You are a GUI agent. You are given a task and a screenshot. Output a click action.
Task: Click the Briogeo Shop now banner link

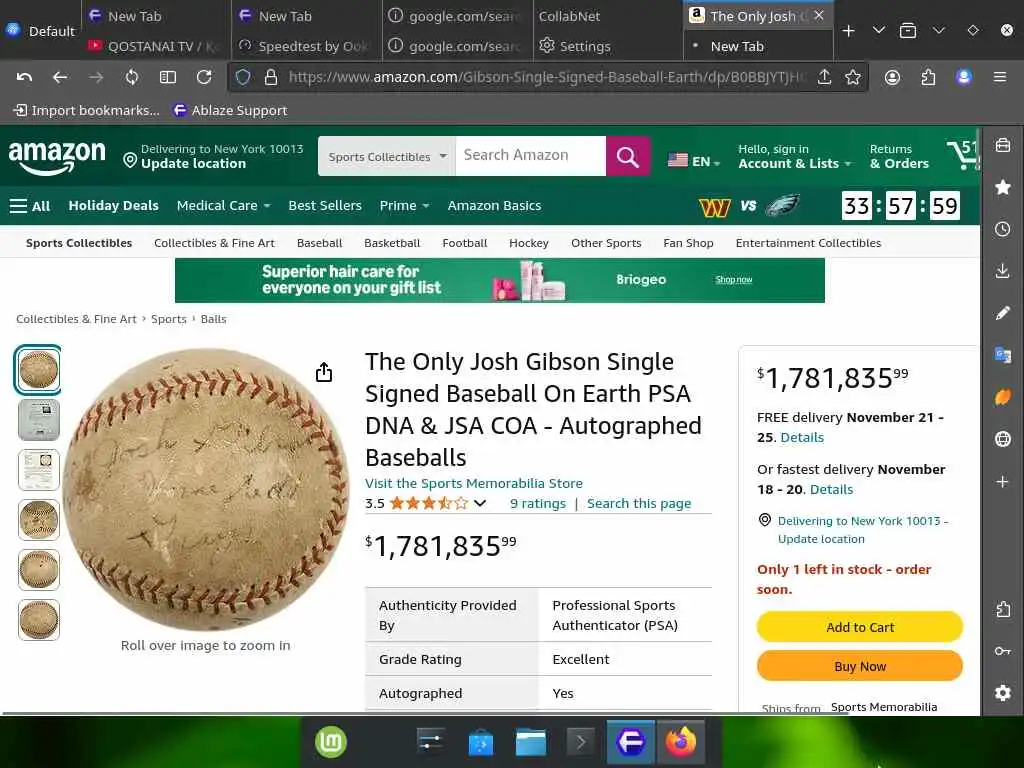pos(733,280)
